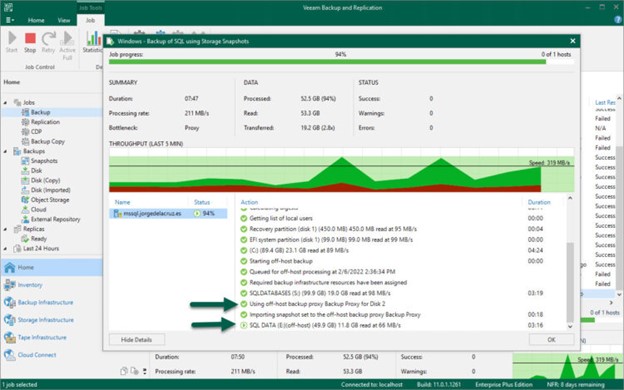Click the throughput graph area

(341, 170)
